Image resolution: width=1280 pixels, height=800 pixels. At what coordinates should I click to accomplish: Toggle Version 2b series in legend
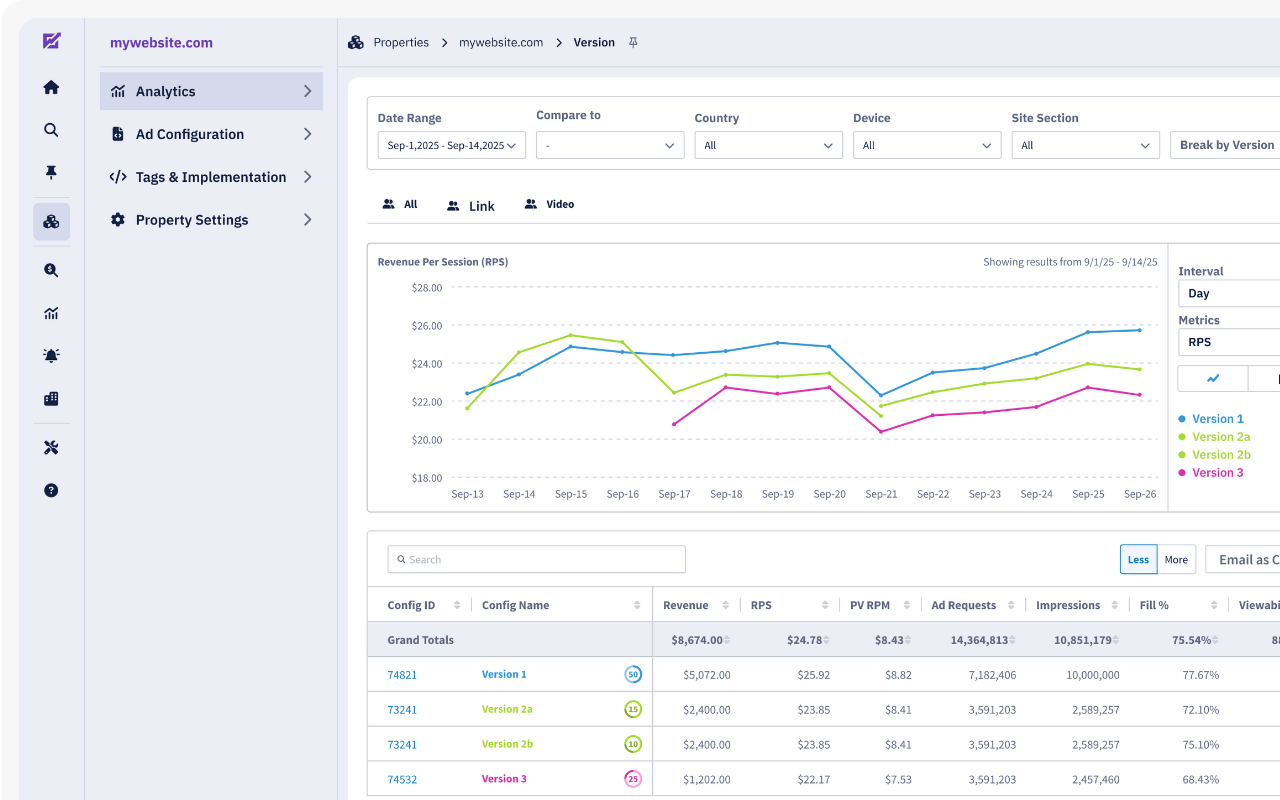pyautogui.click(x=1214, y=455)
